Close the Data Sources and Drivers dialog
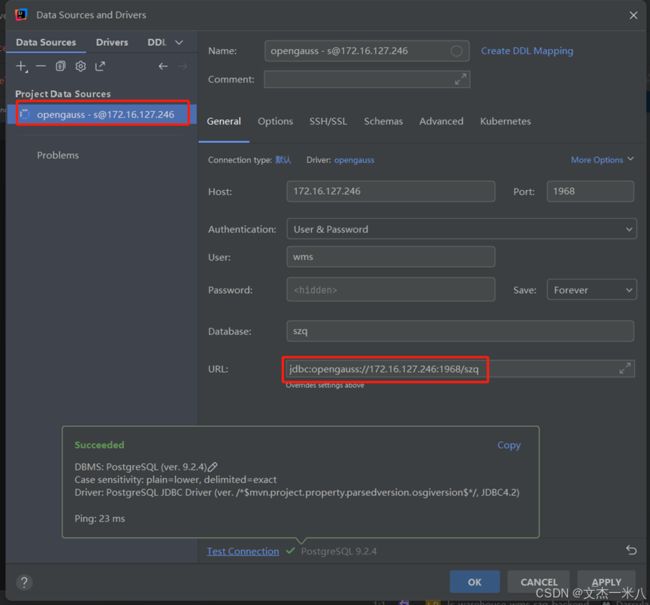 pos(633,15)
